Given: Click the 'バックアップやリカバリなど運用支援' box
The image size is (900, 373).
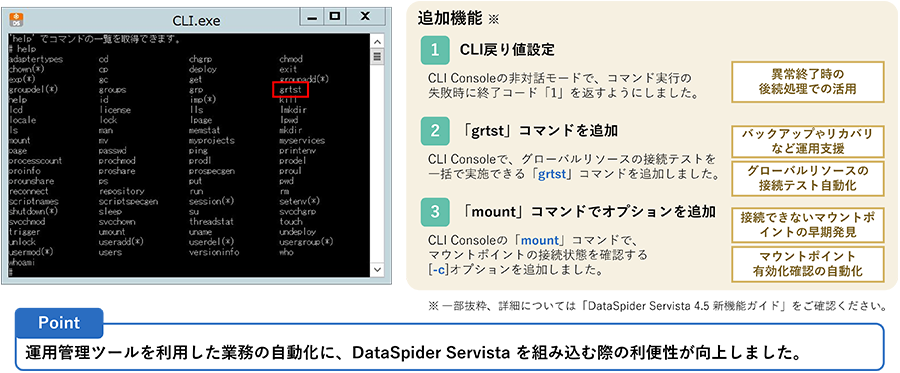Looking at the screenshot, I should (x=808, y=141).
